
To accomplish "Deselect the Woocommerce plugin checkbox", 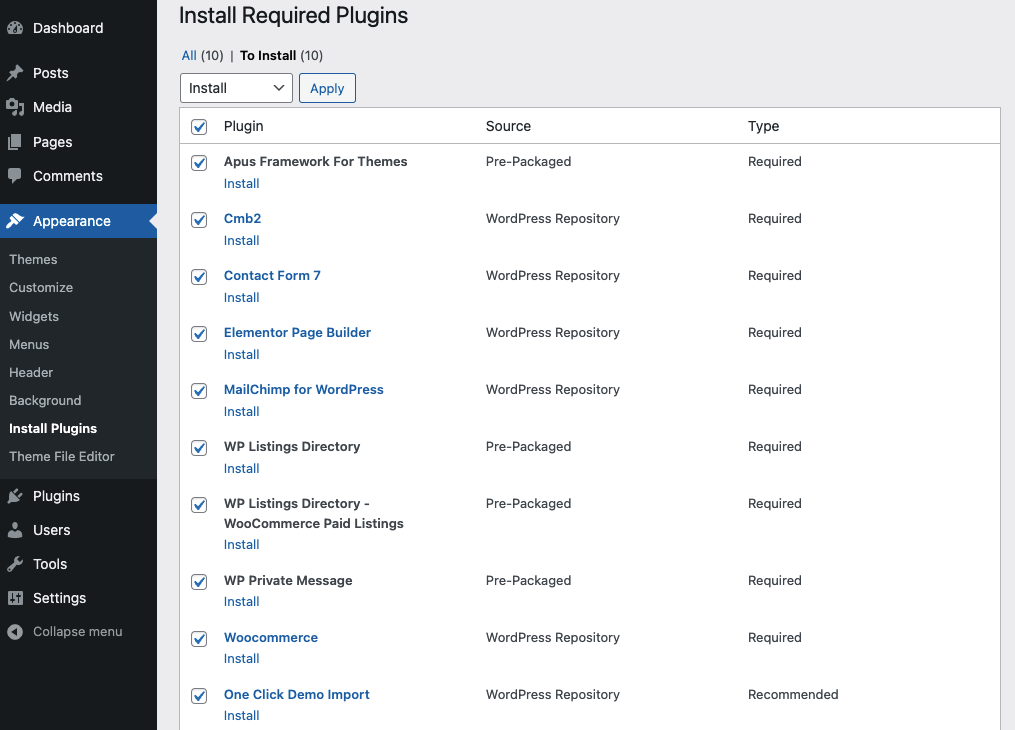I will tap(199, 639).
